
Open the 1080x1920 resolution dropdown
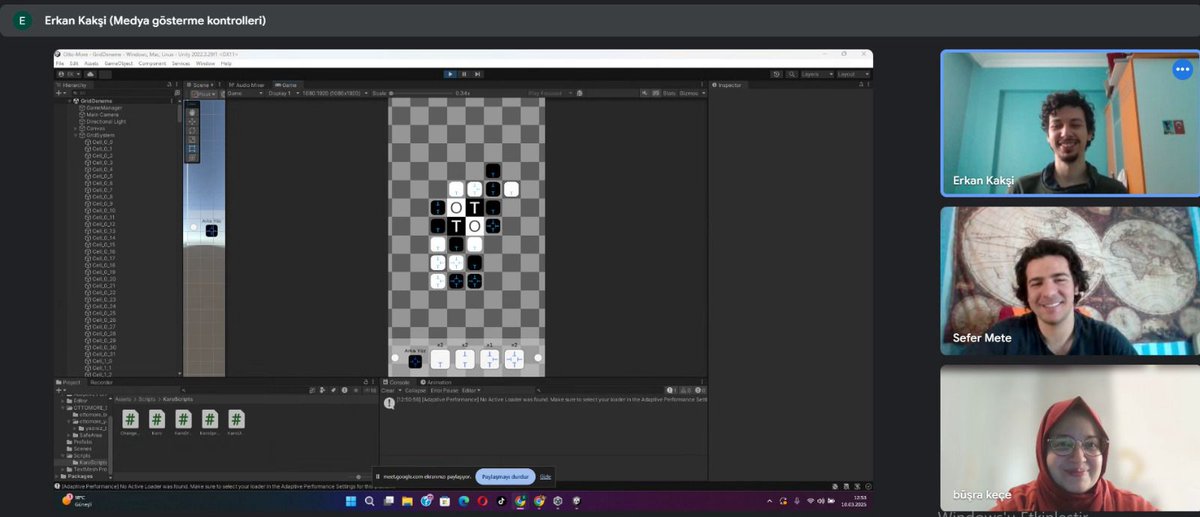[x=334, y=93]
